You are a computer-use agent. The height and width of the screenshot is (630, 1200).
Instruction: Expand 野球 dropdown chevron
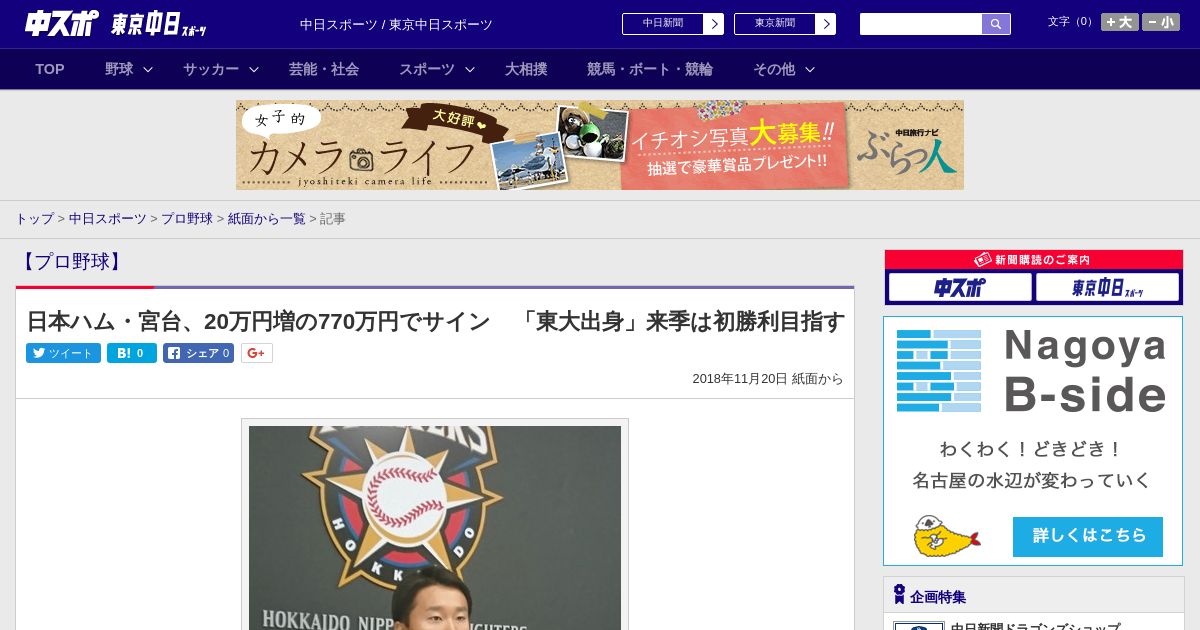(148, 69)
